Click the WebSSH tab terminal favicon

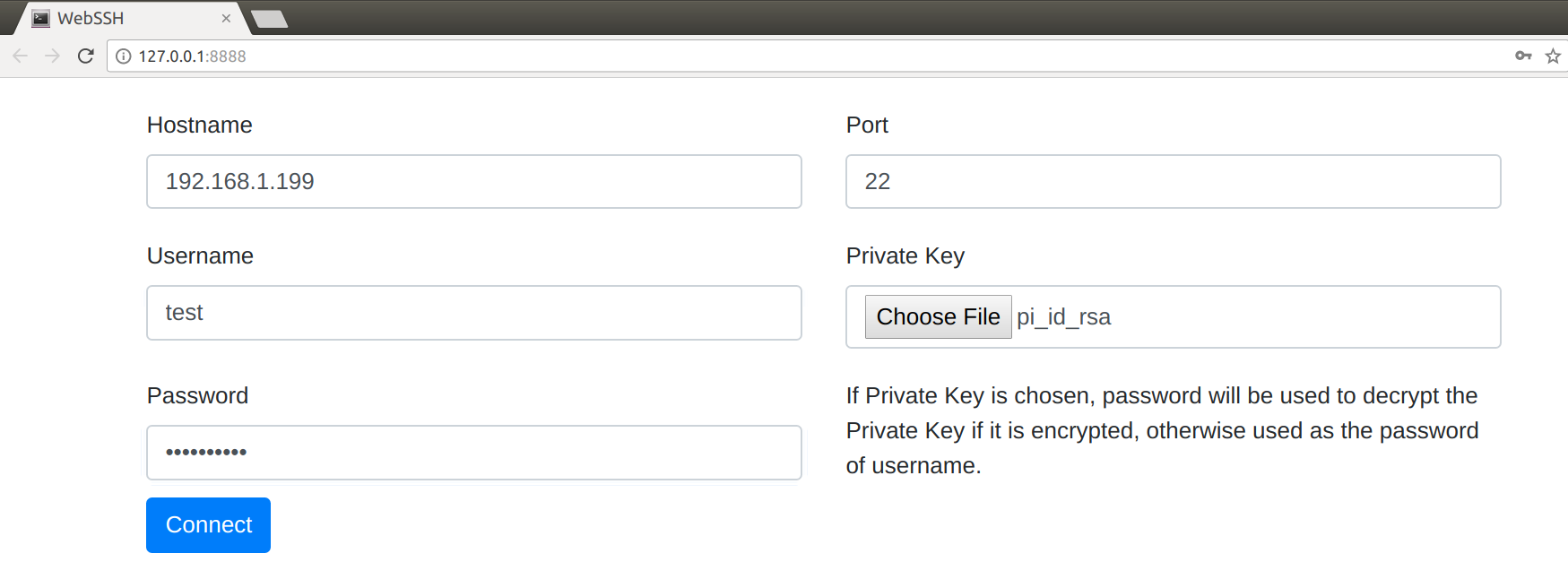40,18
